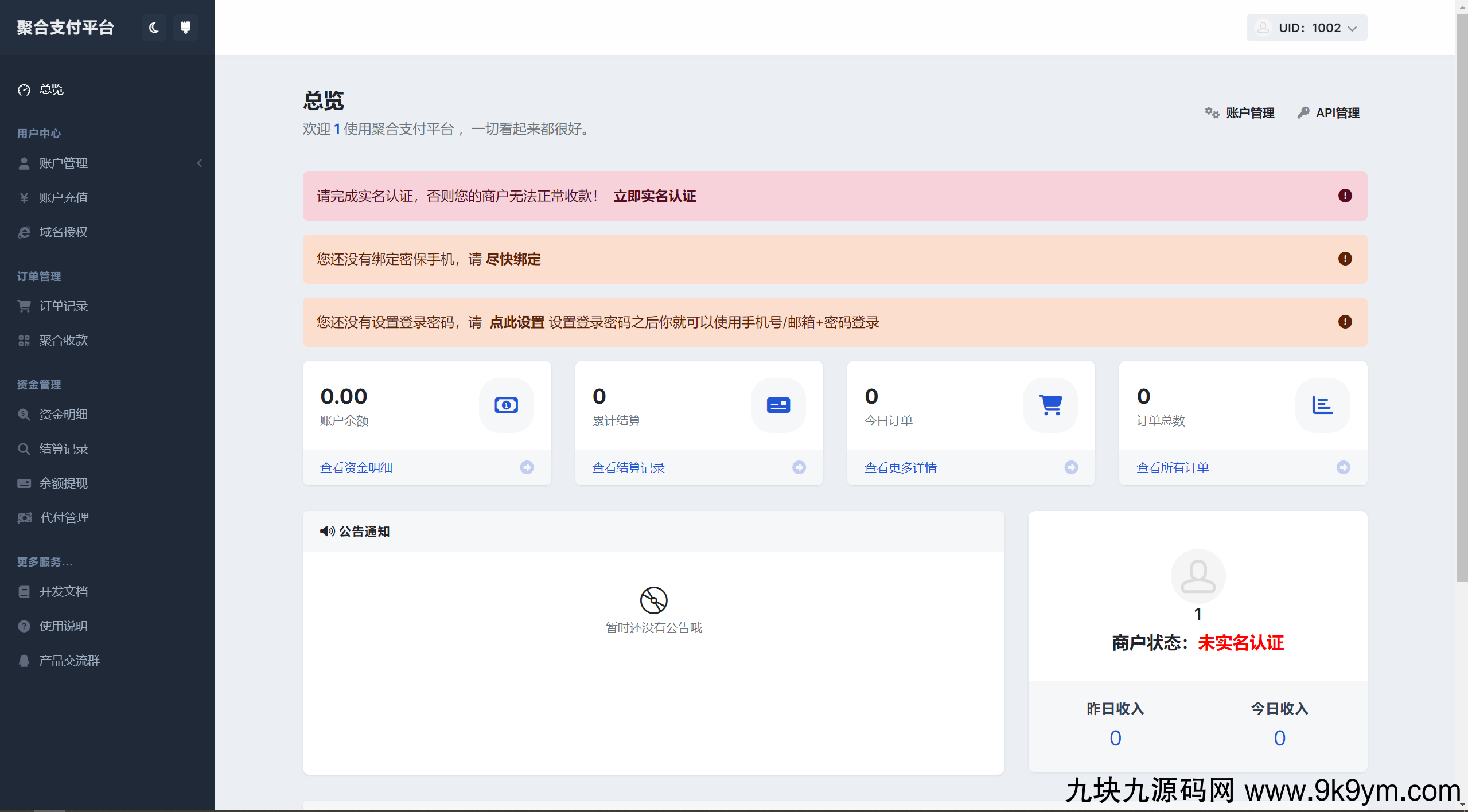
Task: Open the UID: 1002 user dropdown
Action: [1306, 28]
